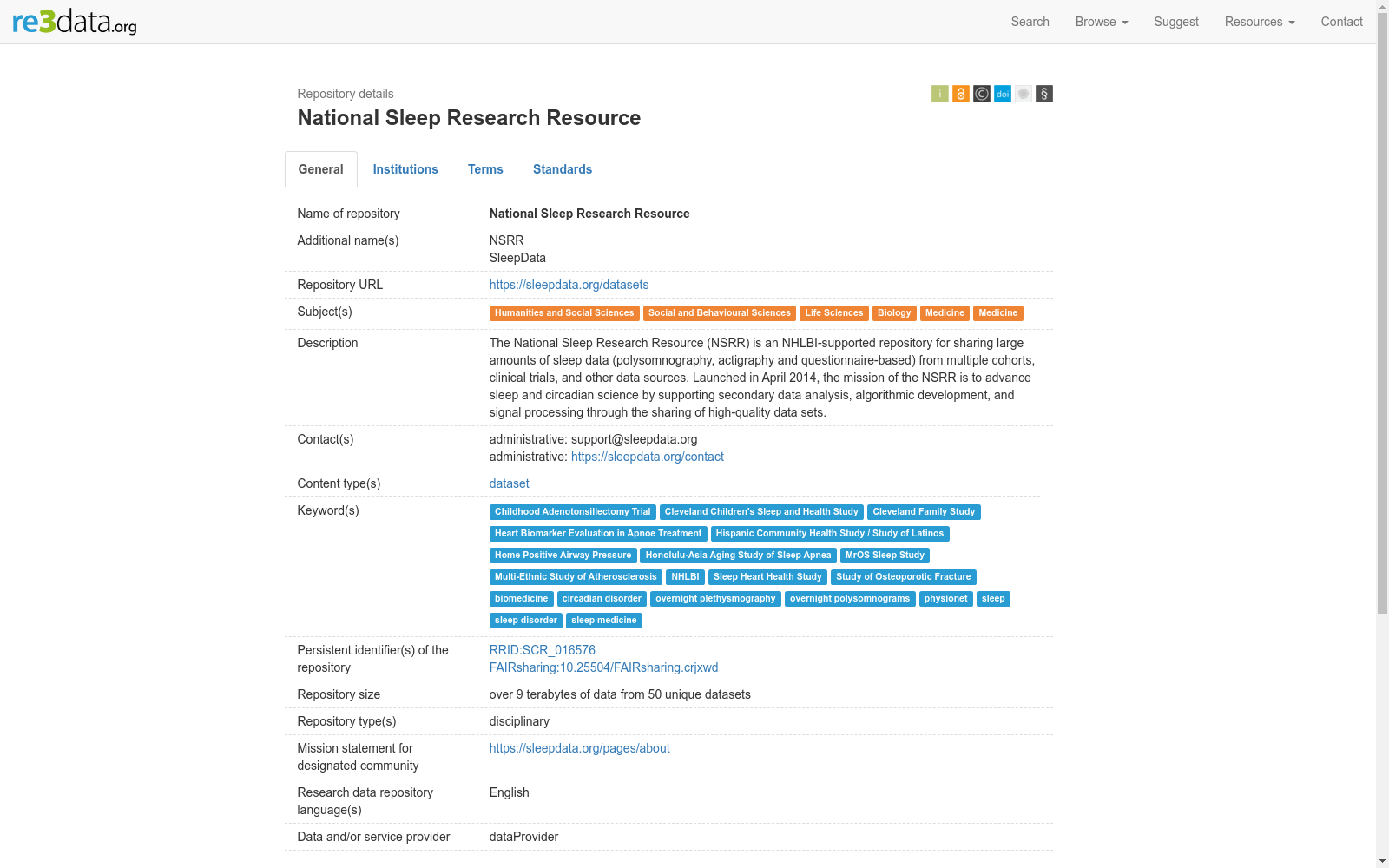Click the overnight polysomnograms keyword
This screenshot has width=1389, height=868.
point(850,599)
